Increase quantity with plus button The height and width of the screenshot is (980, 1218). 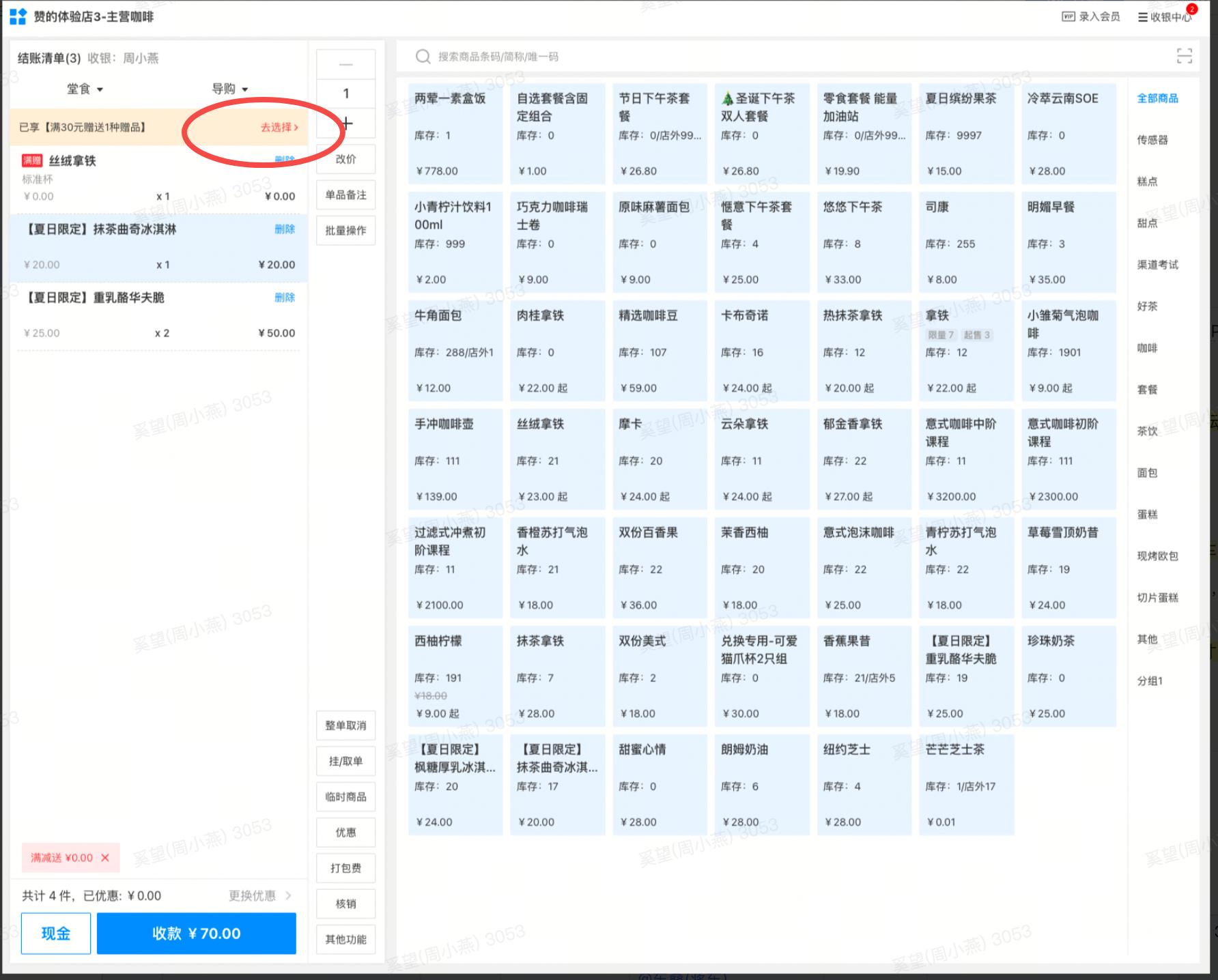point(347,124)
